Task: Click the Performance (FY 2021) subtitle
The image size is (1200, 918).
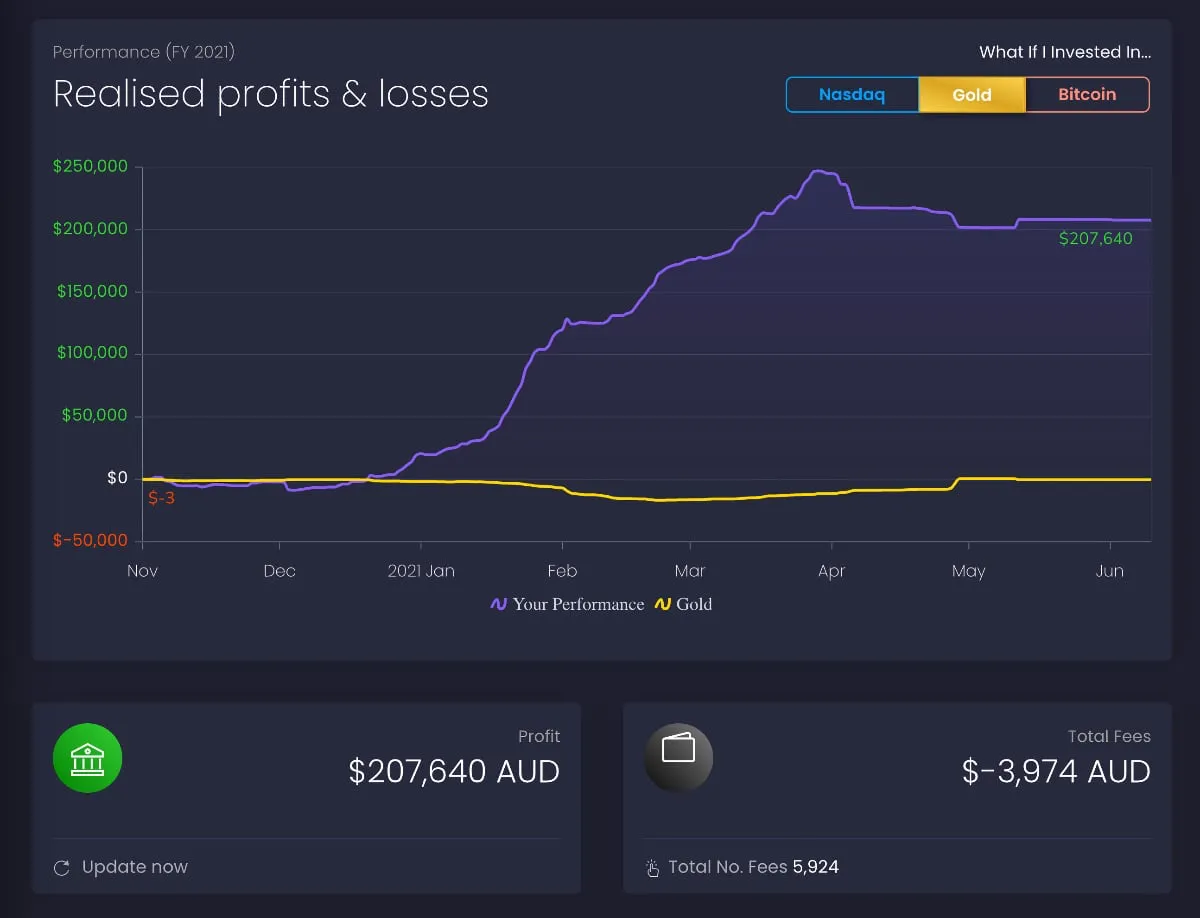Action: click(x=144, y=52)
